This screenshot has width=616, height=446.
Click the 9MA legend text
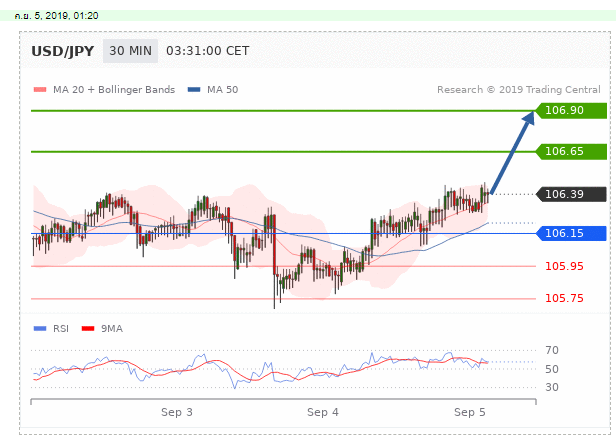pos(112,329)
